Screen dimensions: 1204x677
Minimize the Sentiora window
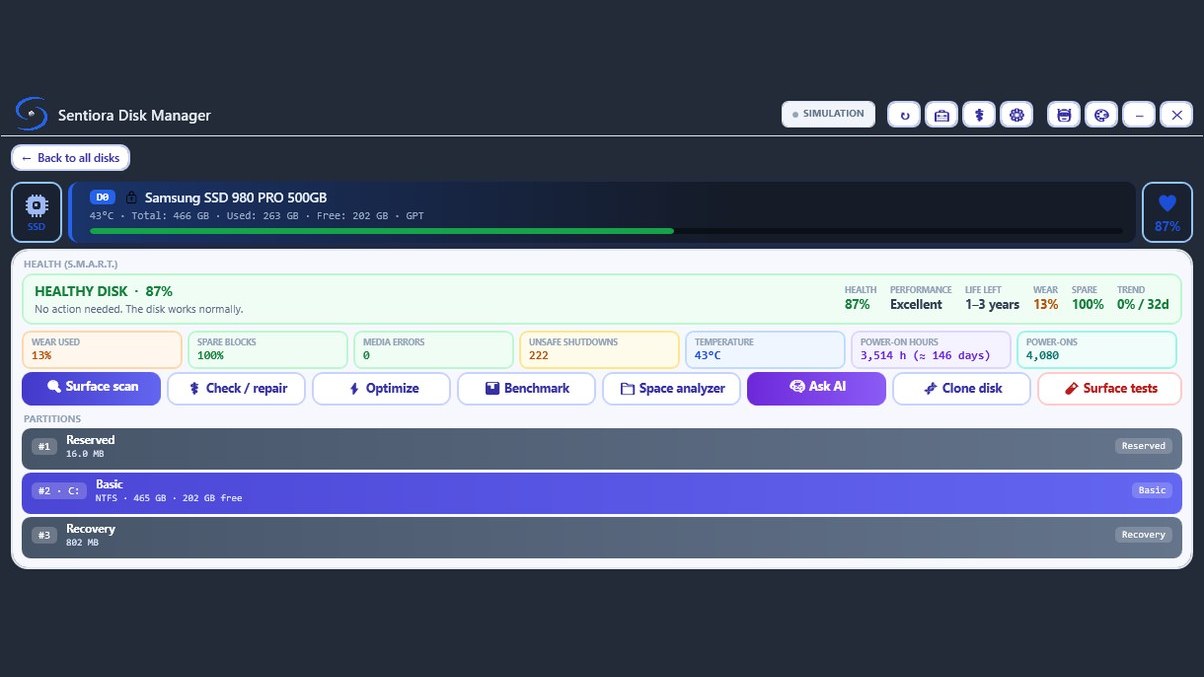pos(1139,115)
